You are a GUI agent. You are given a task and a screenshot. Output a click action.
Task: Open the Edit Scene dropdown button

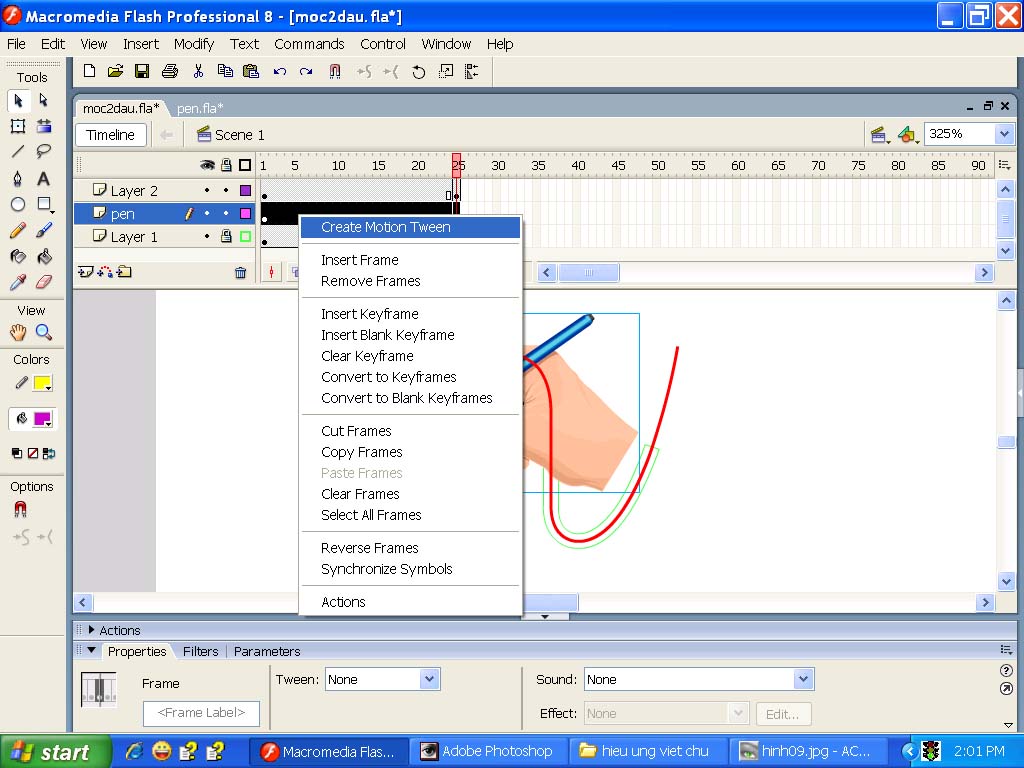point(879,135)
